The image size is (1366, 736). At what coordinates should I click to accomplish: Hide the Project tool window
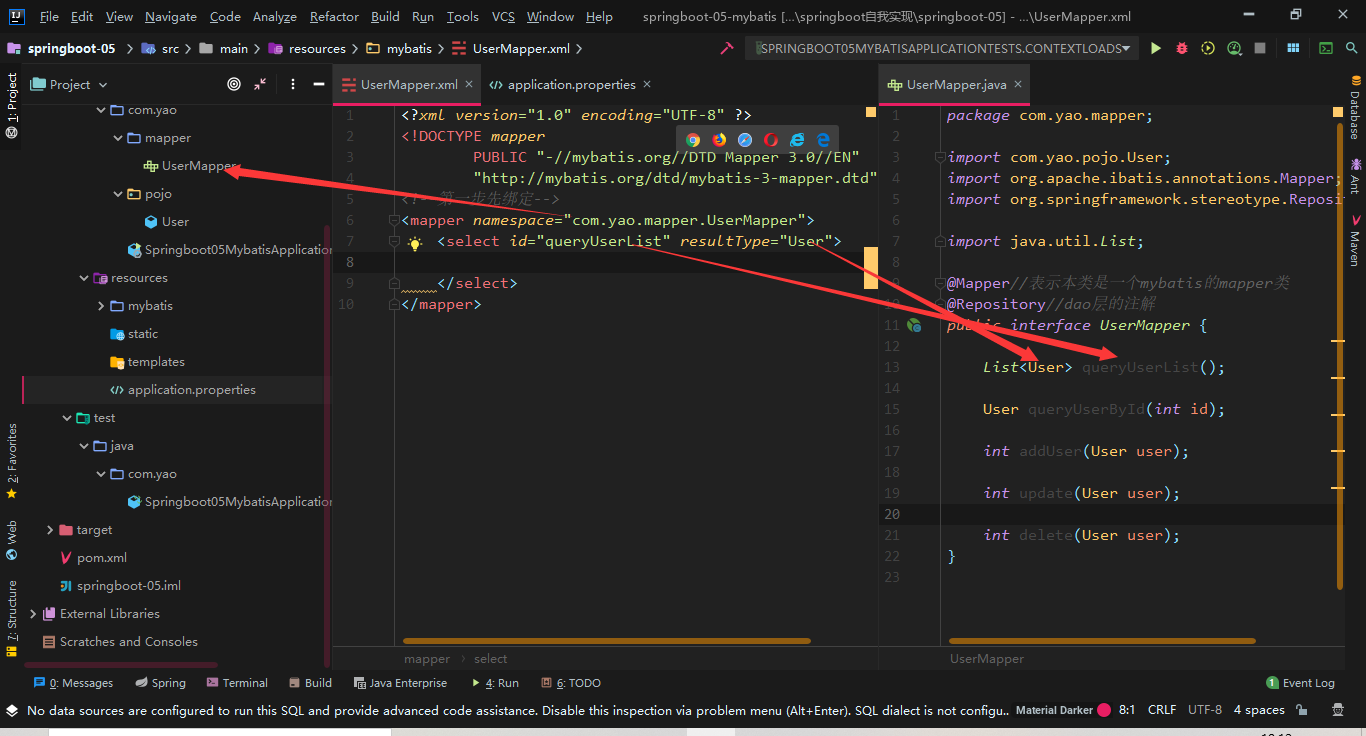coord(317,85)
